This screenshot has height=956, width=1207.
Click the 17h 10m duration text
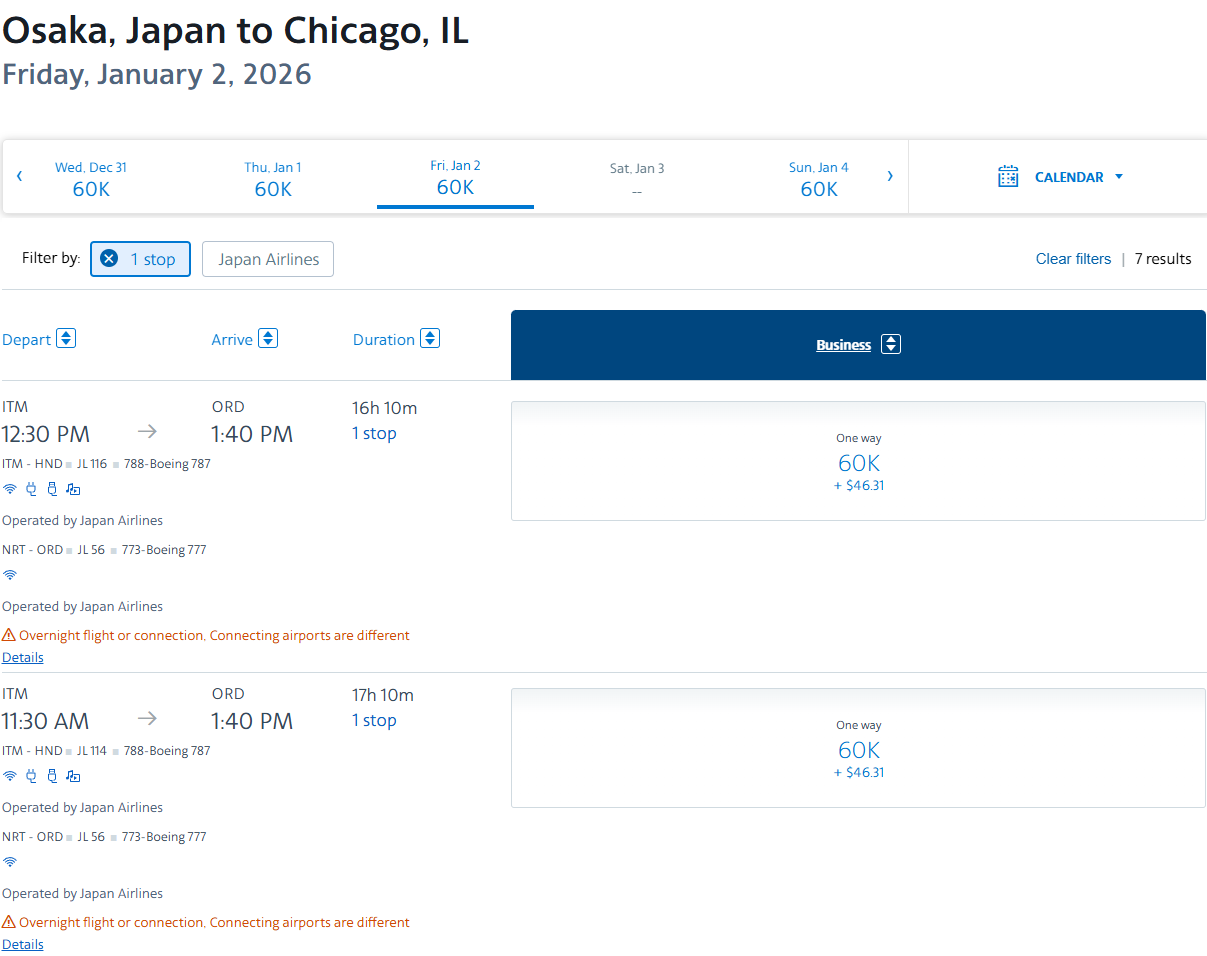384,695
